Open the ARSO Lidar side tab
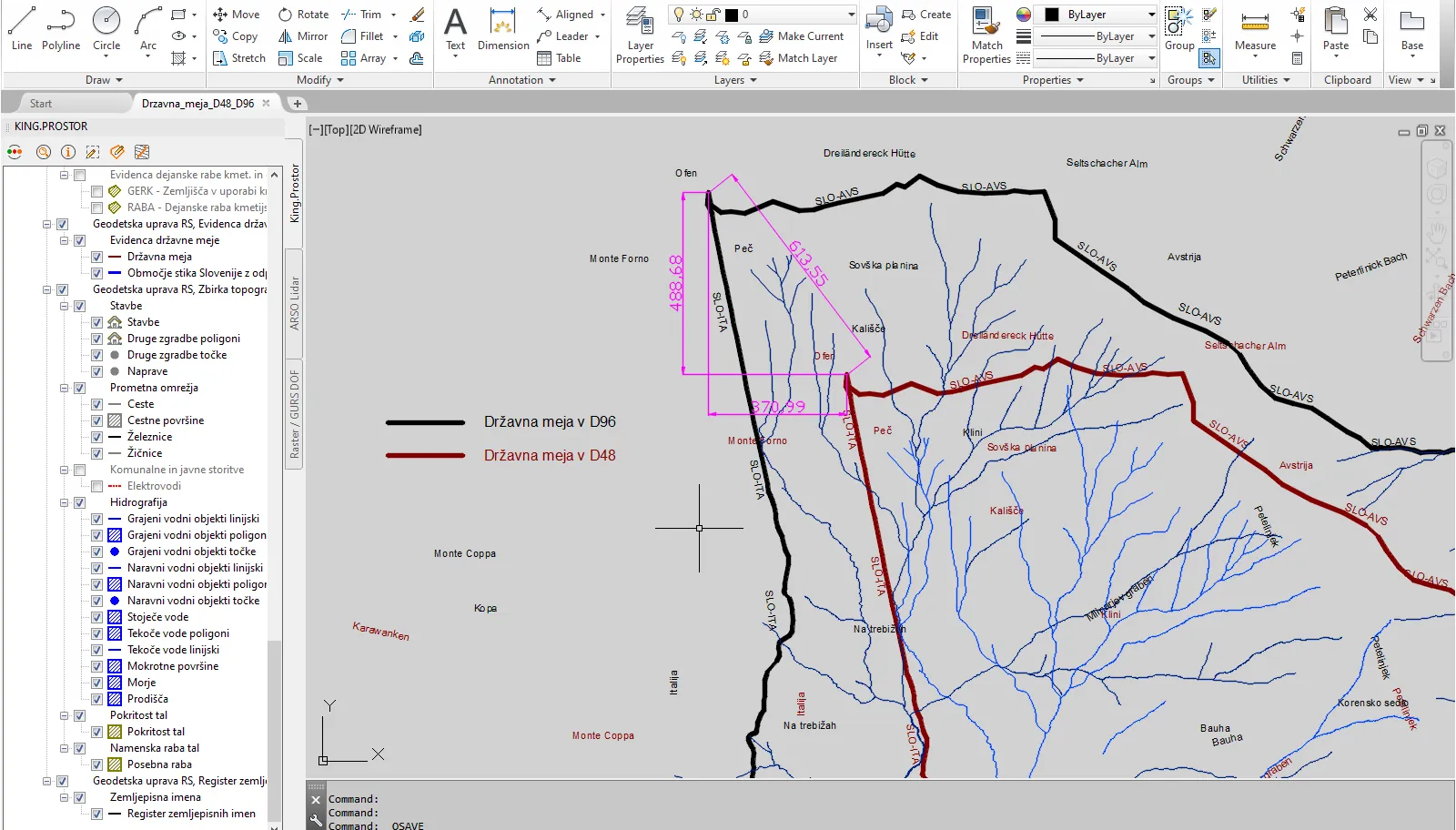This screenshot has width=1456, height=830. click(x=294, y=303)
